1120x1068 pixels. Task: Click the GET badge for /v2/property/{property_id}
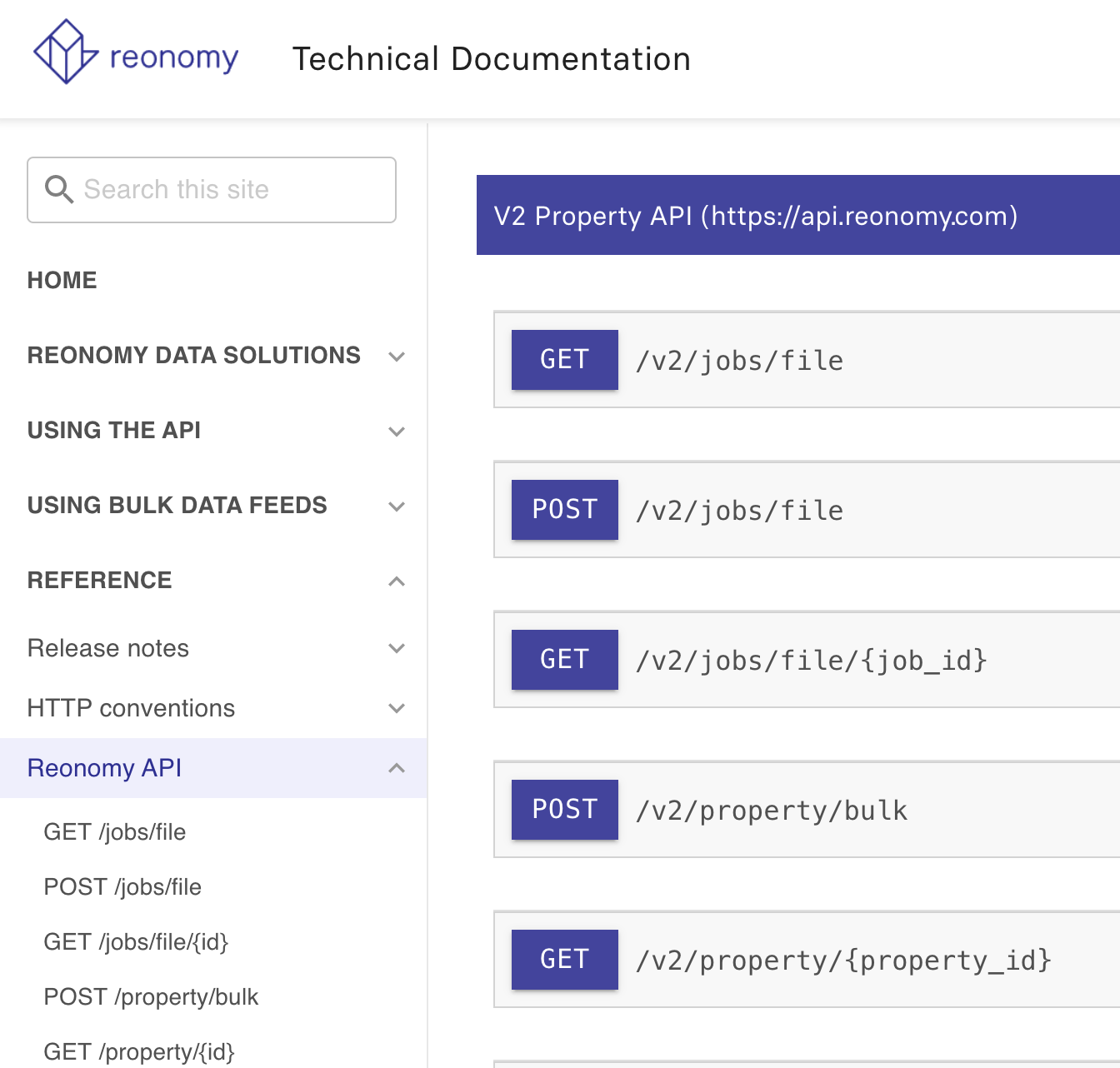coord(564,959)
